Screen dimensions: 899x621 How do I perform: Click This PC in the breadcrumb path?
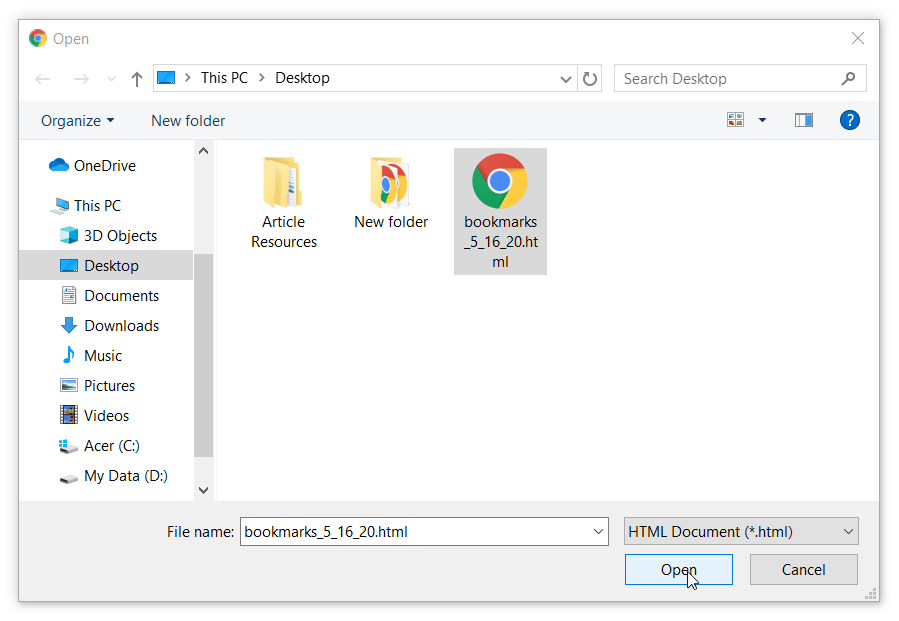pos(224,77)
